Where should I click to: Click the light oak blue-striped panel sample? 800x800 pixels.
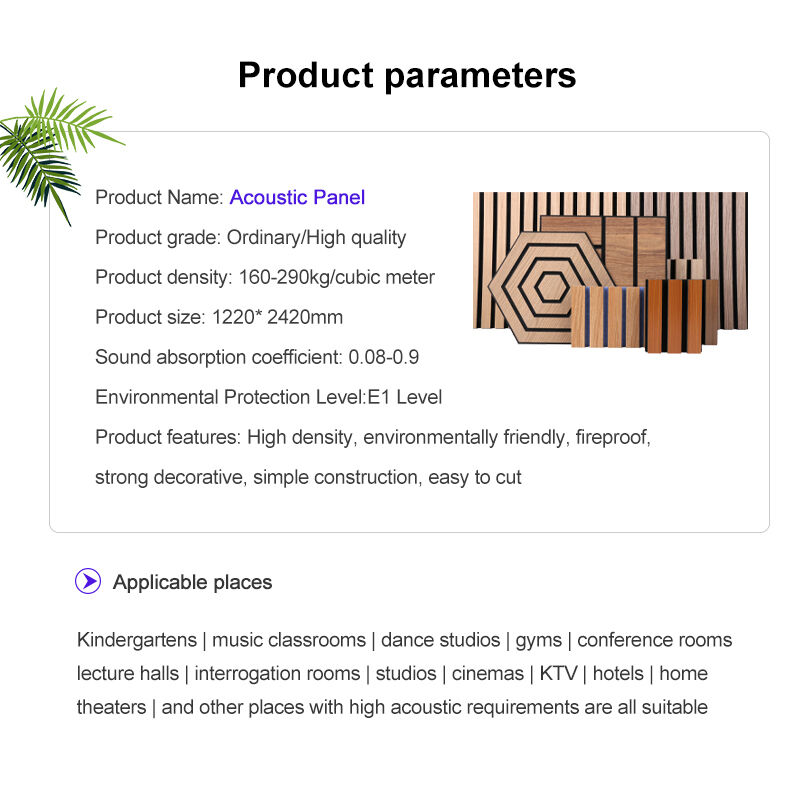(x=606, y=316)
